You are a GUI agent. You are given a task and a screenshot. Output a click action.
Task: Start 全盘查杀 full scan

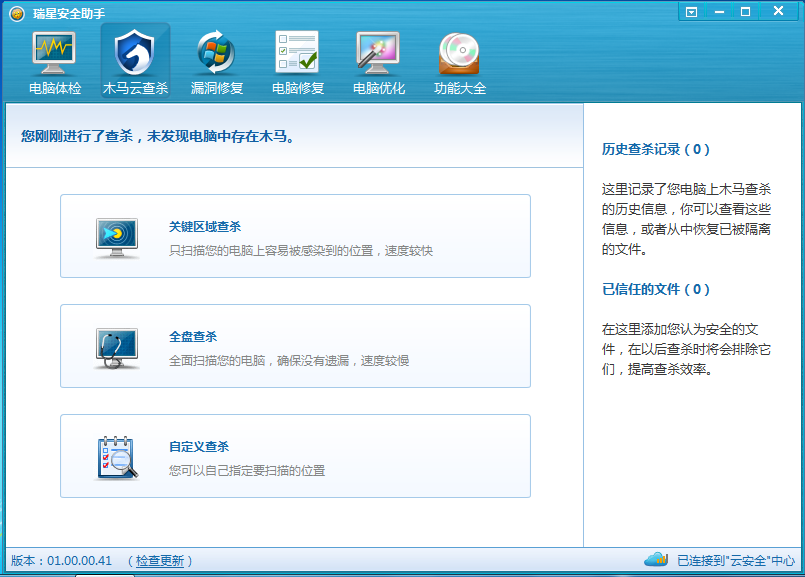(x=295, y=346)
